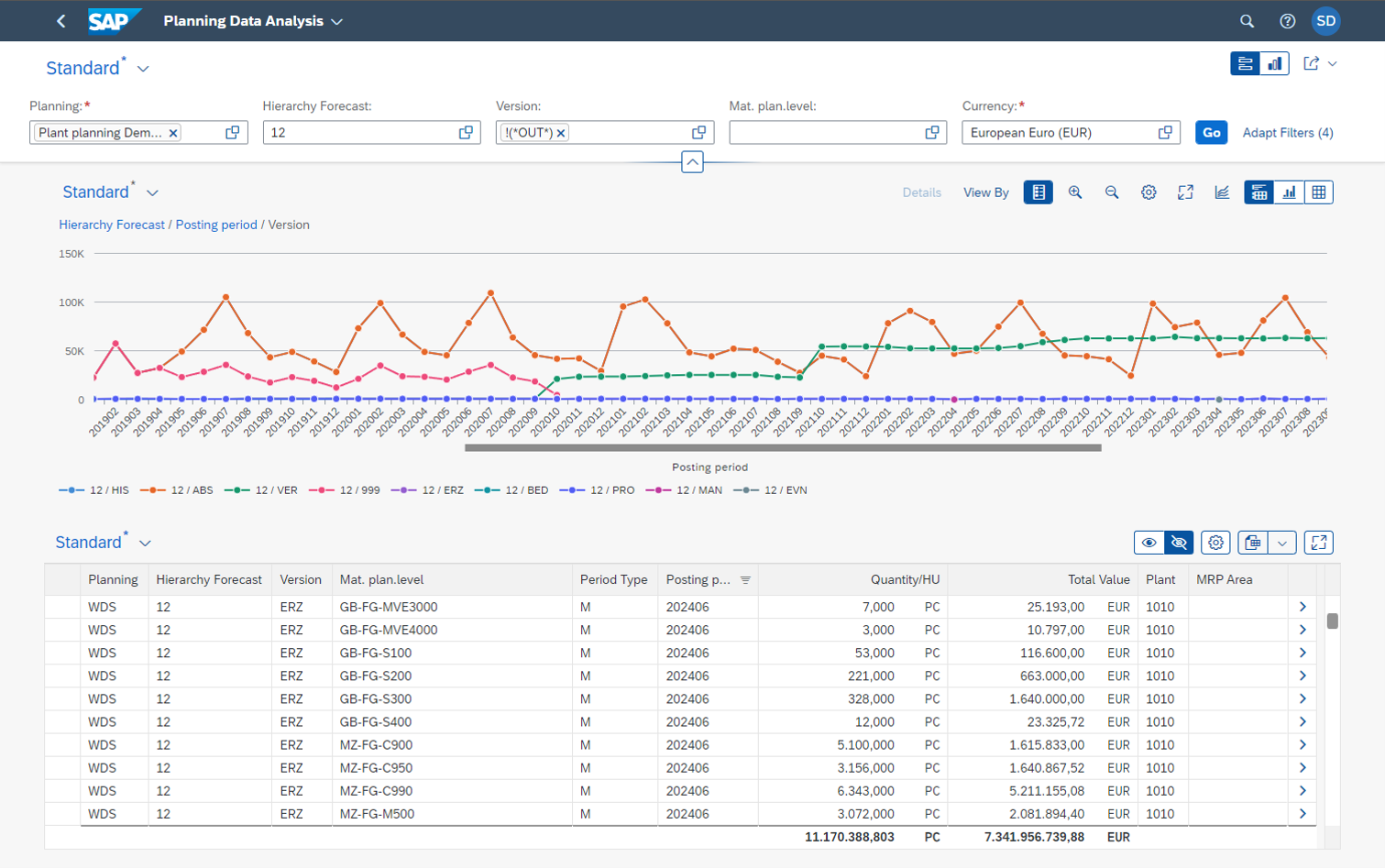Select table-only view

click(1318, 192)
